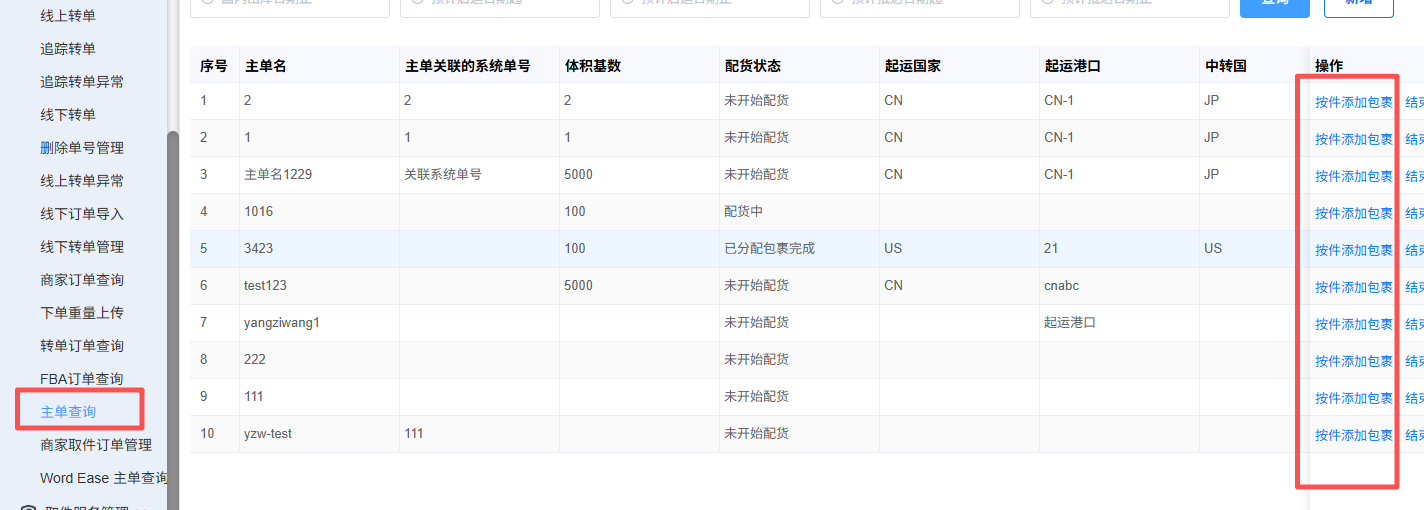Click 按件添加包裹 for row 主单名1229

pos(1353,176)
